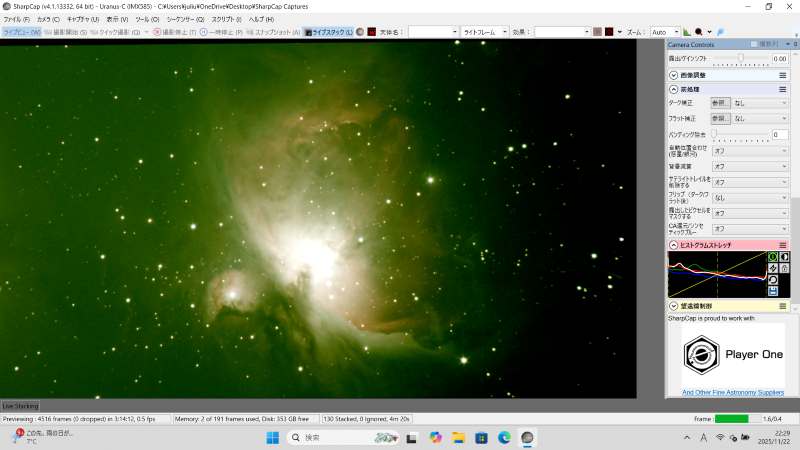This screenshot has height=450, width=800.
Task: Open Microsoft Edge from the taskbar
Action: coord(504,438)
